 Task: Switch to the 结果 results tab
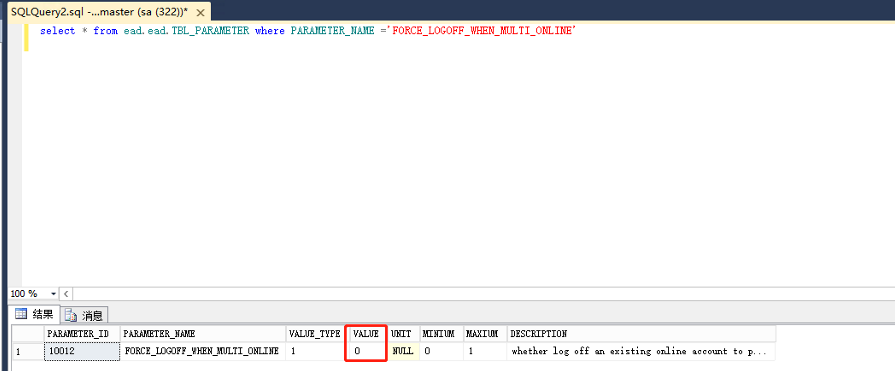tap(35, 313)
